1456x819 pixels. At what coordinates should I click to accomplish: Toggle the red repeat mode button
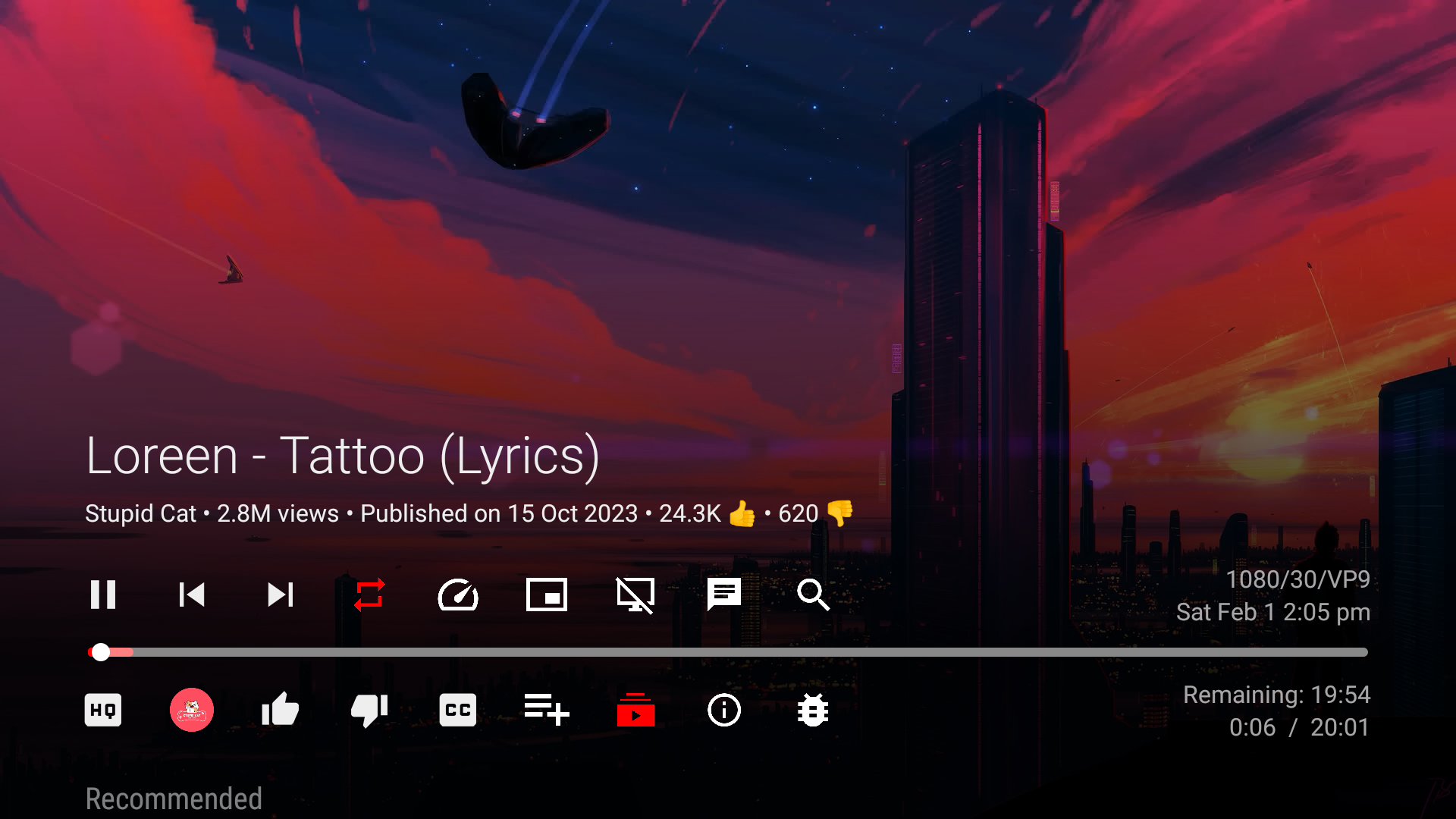369,595
